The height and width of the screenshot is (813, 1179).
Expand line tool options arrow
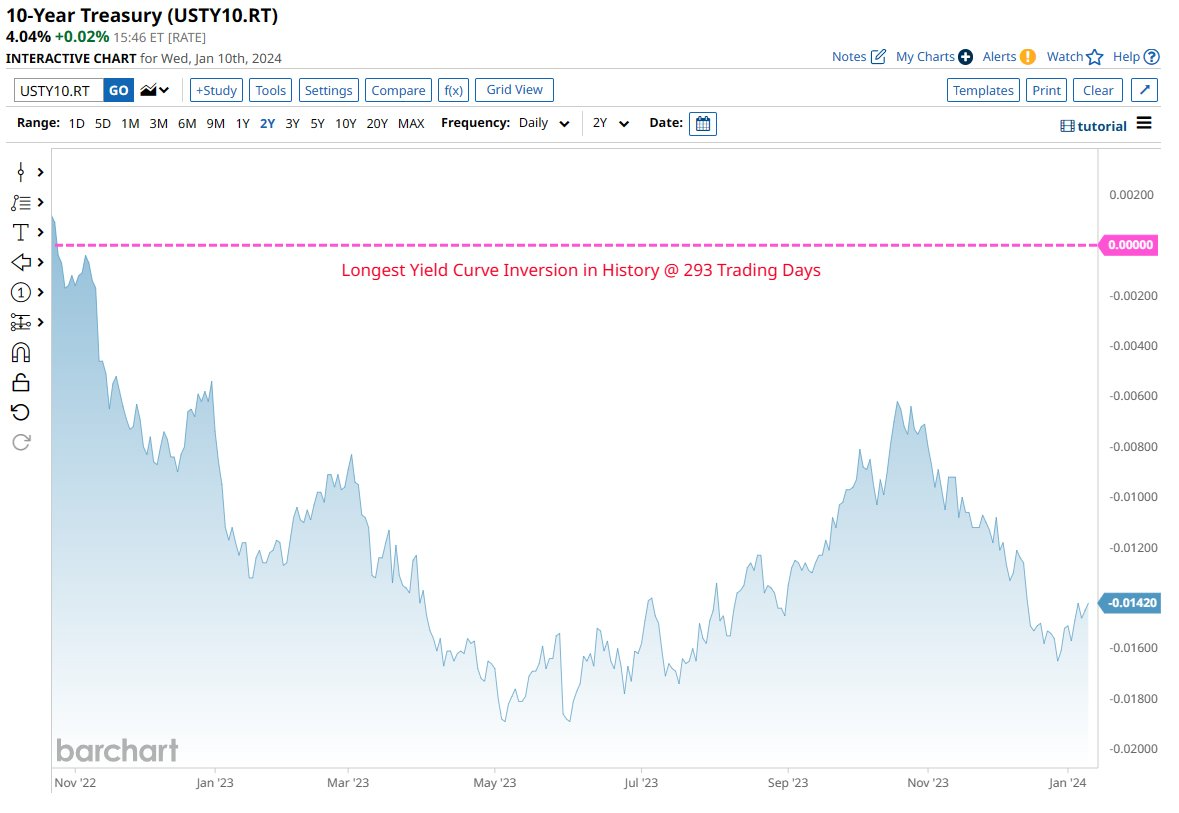(x=41, y=202)
